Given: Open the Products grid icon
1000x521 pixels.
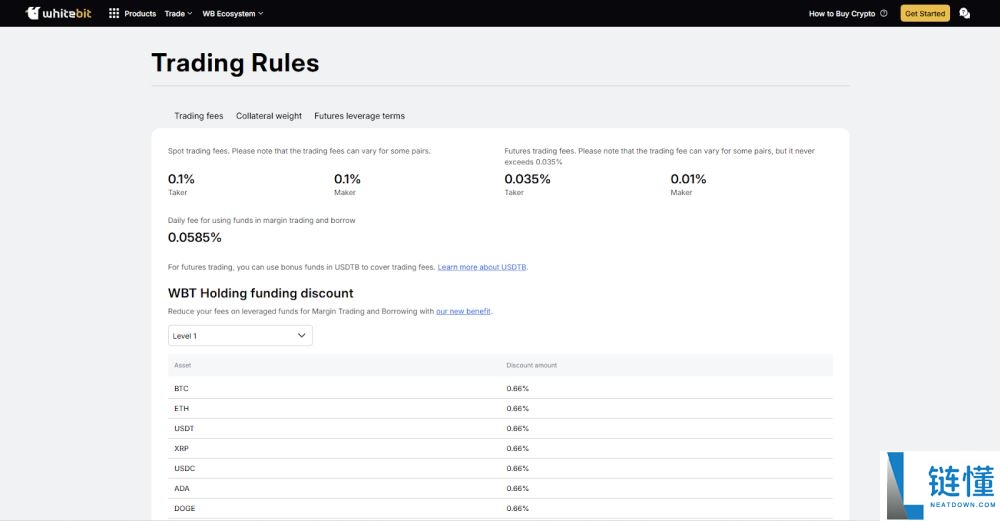Looking at the screenshot, I should (x=114, y=13).
